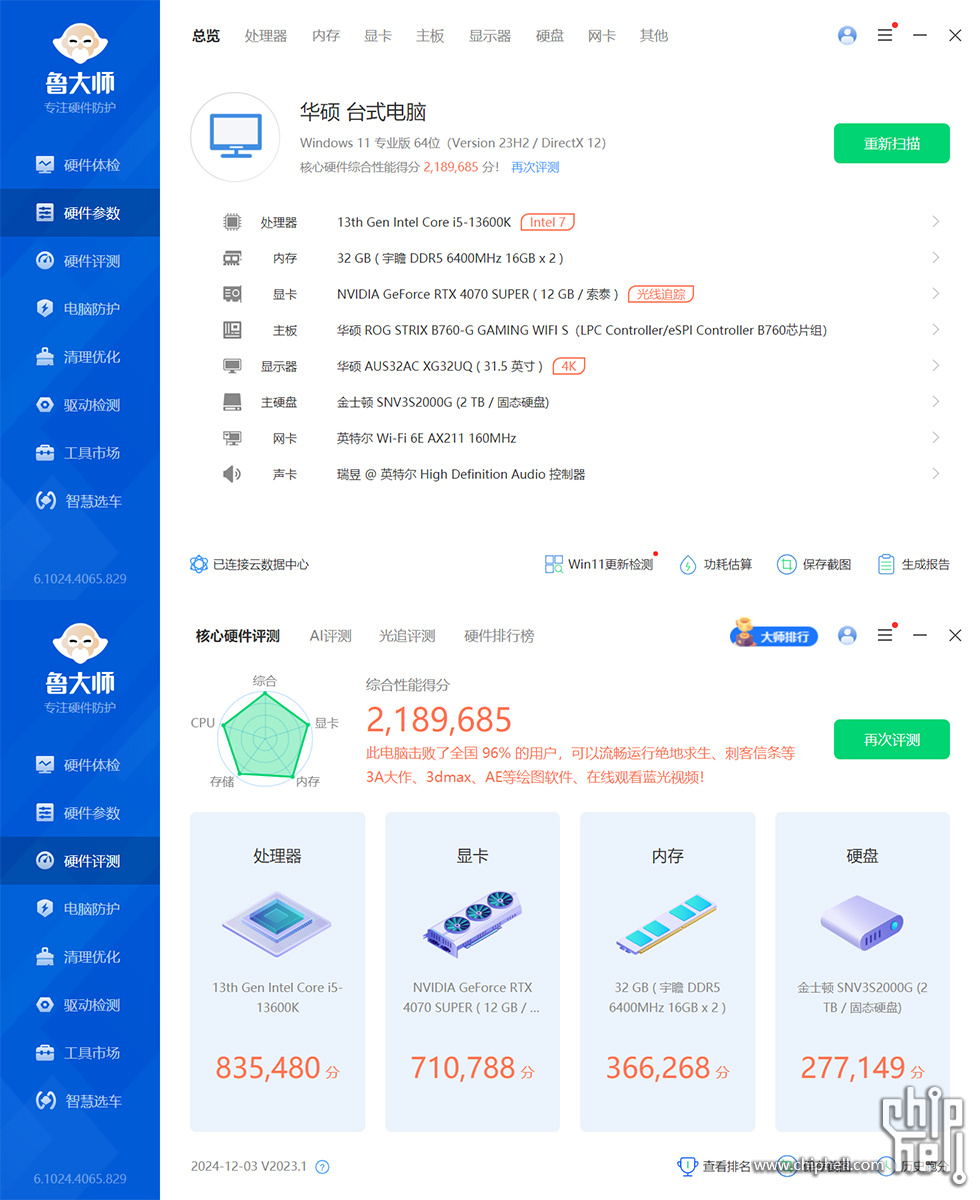980x1200 pixels.
Task: Switch to the 主板 tab
Action: tap(430, 36)
